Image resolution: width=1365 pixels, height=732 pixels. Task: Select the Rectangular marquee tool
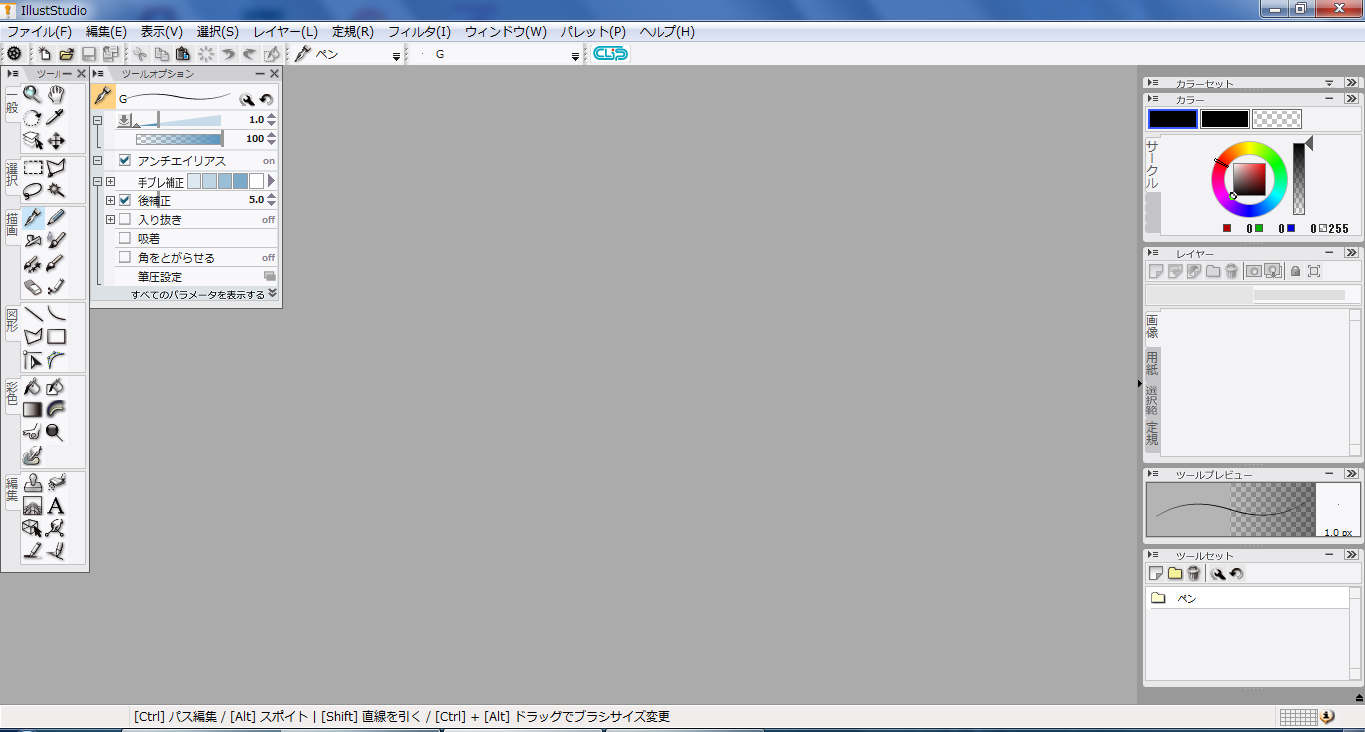[x=33, y=168]
